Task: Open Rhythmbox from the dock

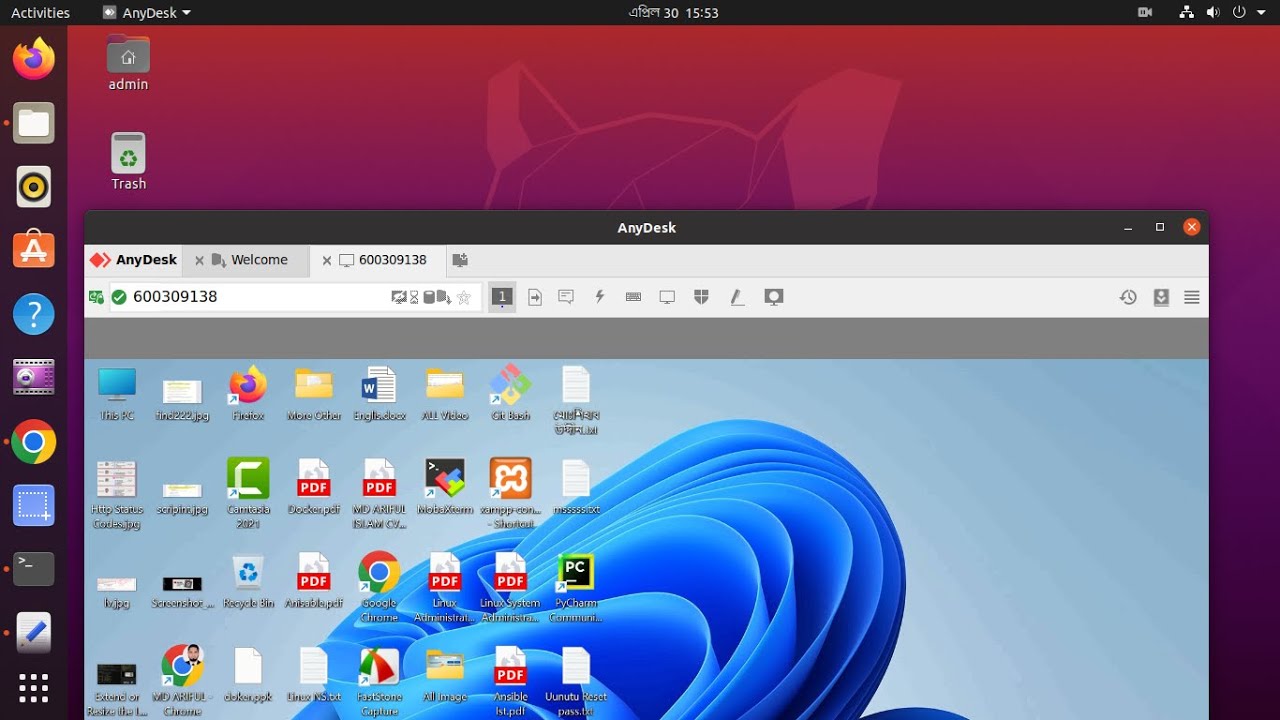Action: (x=33, y=187)
